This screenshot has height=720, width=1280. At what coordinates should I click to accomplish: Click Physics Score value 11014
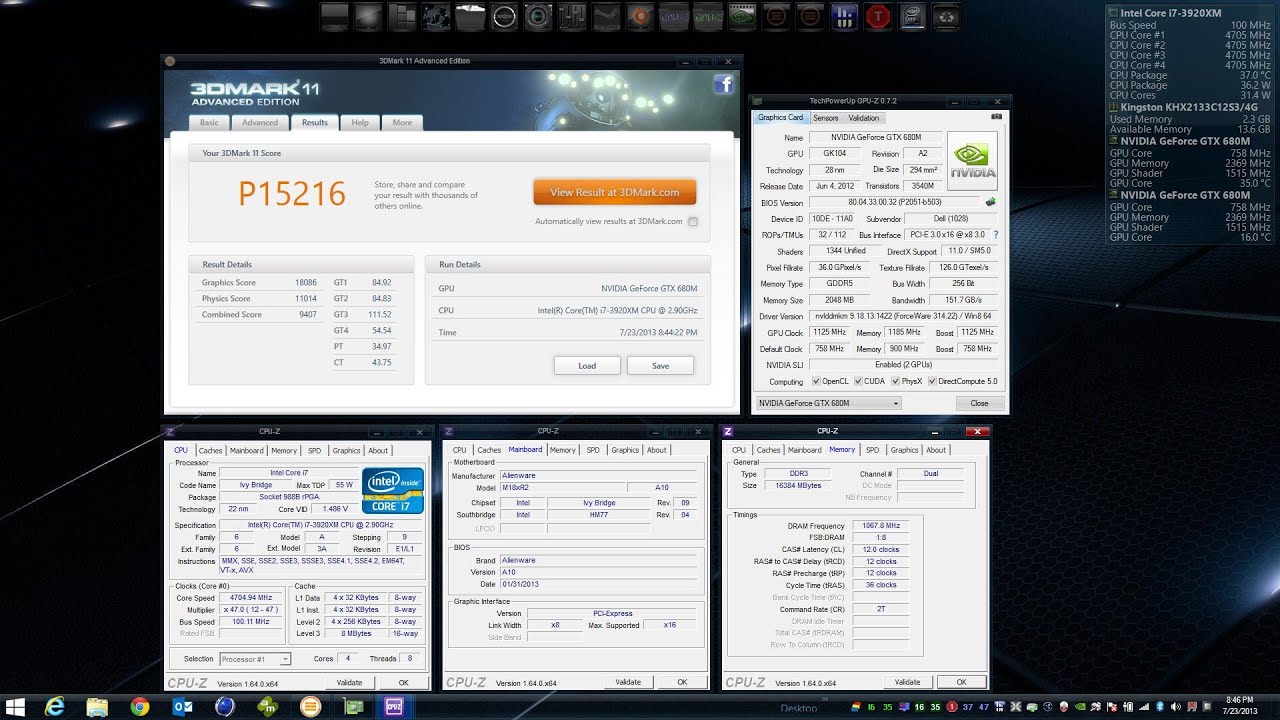point(305,299)
